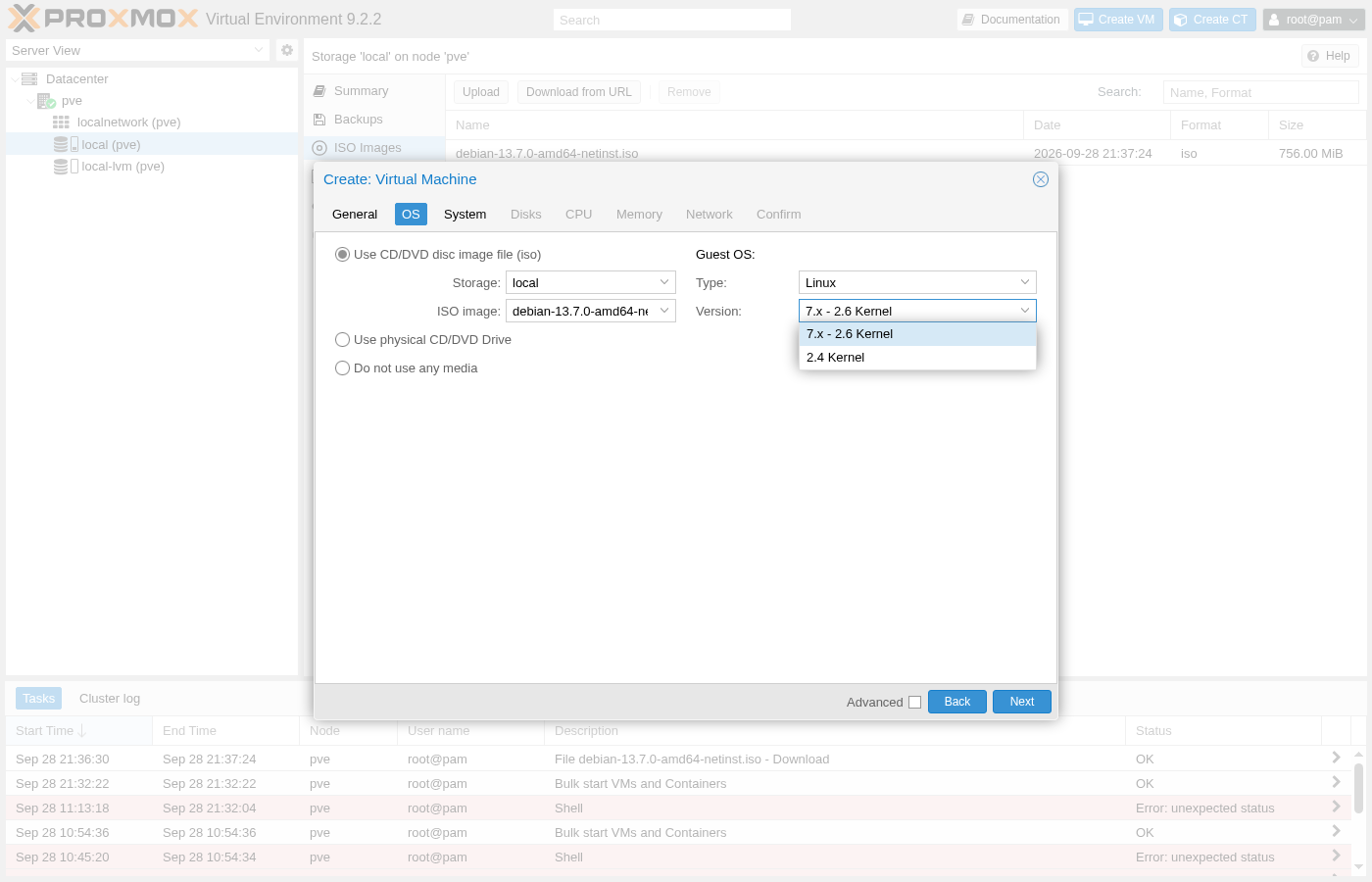The width and height of the screenshot is (1372, 882).
Task: Open the Server View selector dropdown
Action: pyautogui.click(x=259, y=50)
